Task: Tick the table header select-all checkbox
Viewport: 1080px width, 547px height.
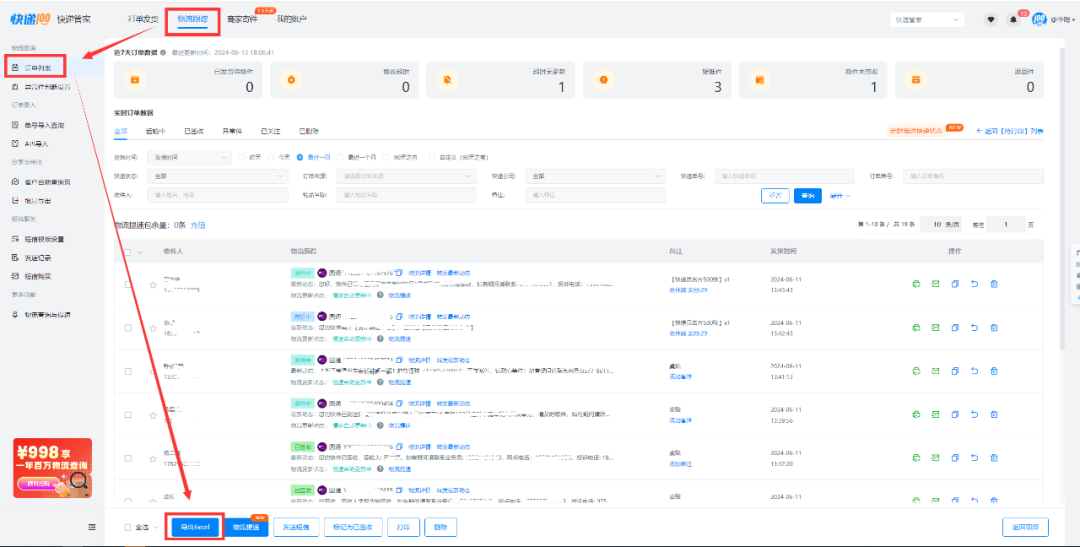Action: [x=127, y=252]
